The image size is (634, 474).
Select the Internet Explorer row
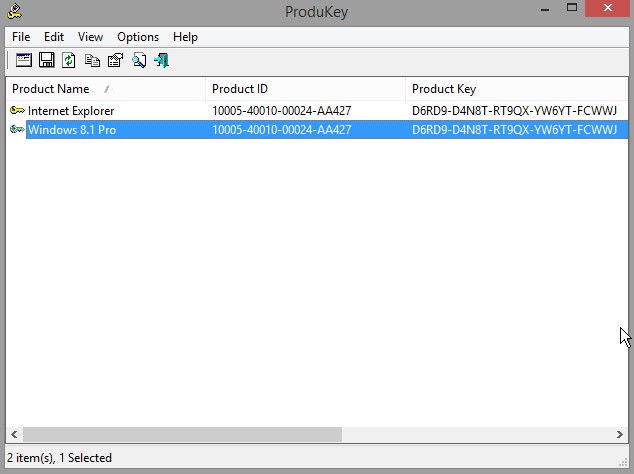[317, 110]
